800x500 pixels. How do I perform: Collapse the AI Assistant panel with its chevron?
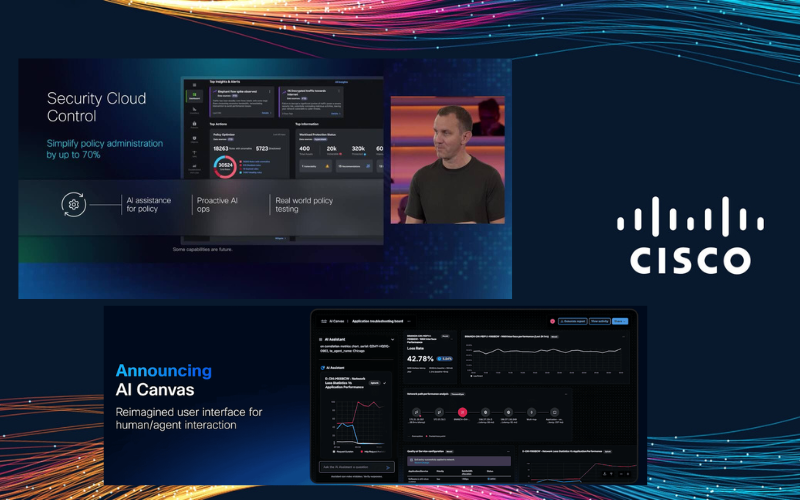pos(392,339)
